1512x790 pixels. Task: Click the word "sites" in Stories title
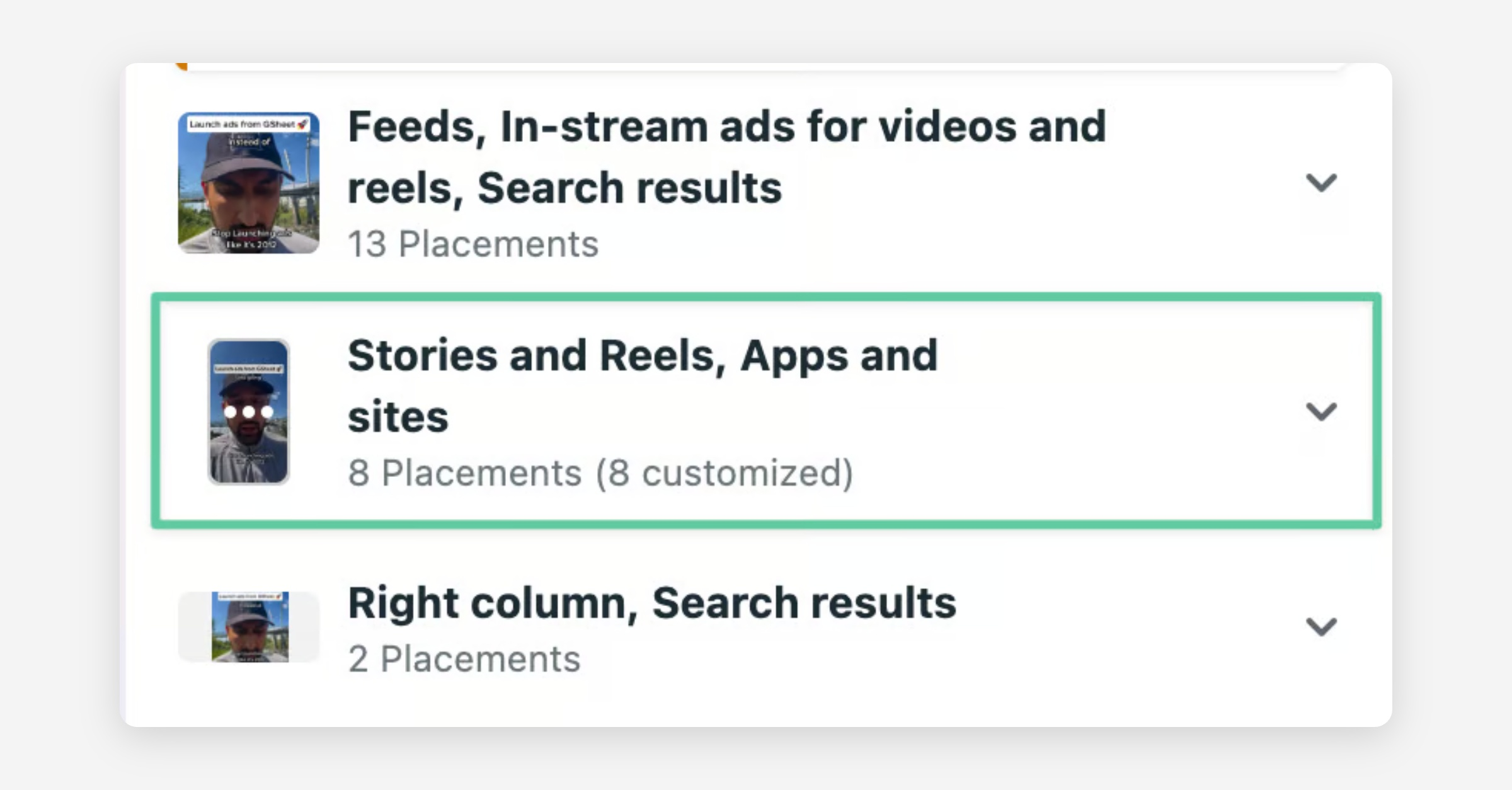pos(398,418)
